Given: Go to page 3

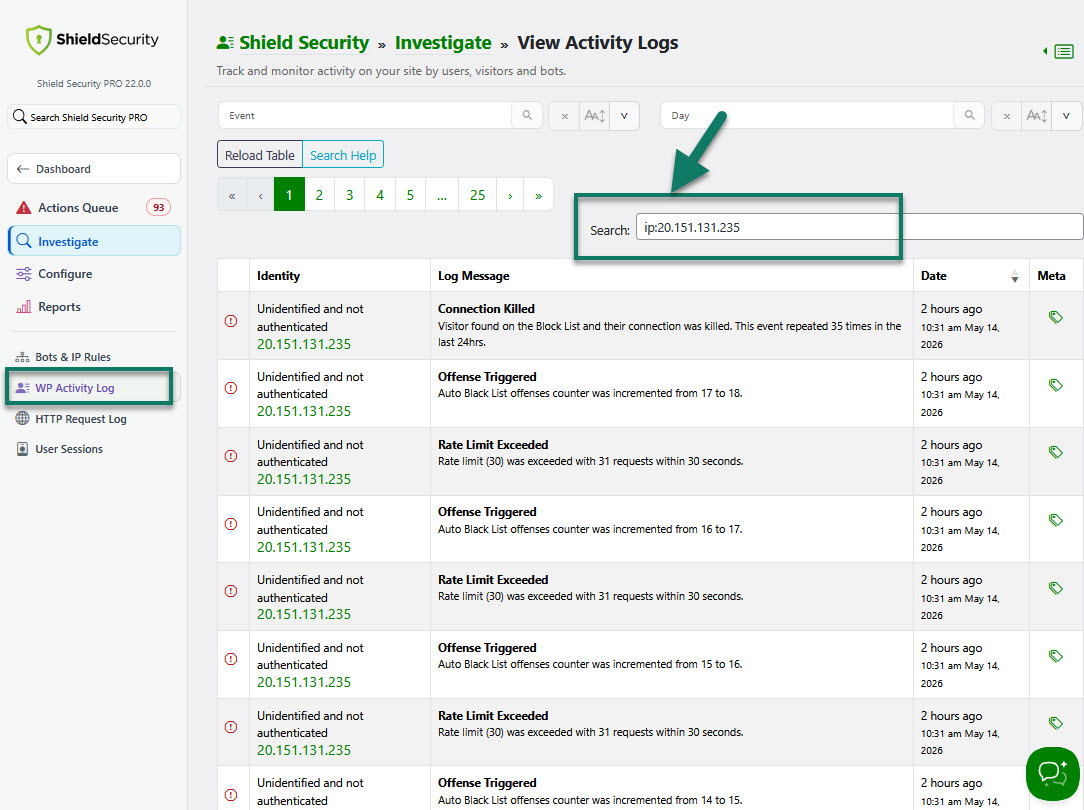Looking at the screenshot, I should [350, 196].
